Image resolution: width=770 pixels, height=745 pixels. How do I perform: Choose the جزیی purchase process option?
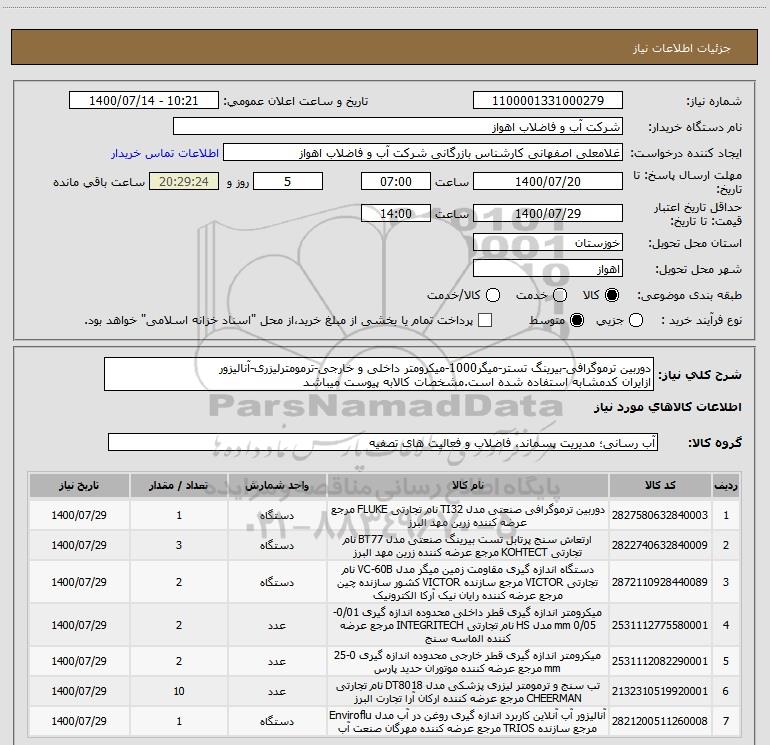point(636,320)
